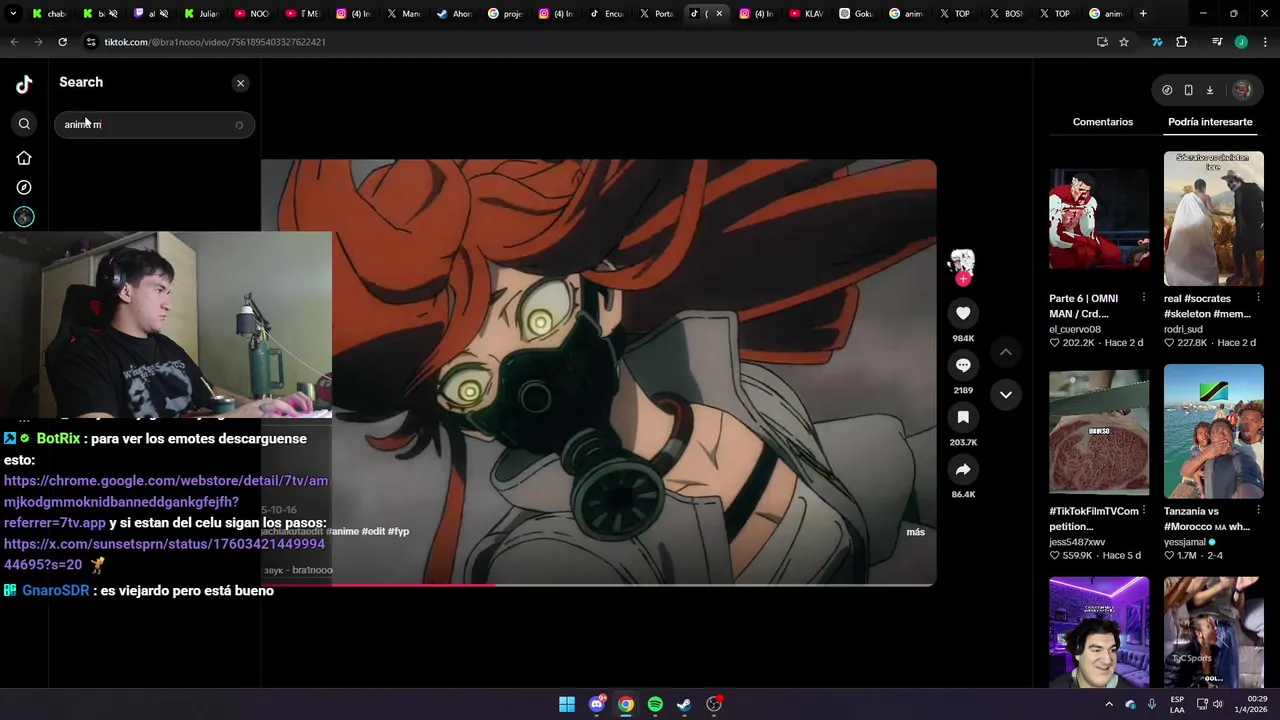This screenshot has height=720, width=1280.
Task: Open Spotify from the taskbar
Action: [655, 704]
